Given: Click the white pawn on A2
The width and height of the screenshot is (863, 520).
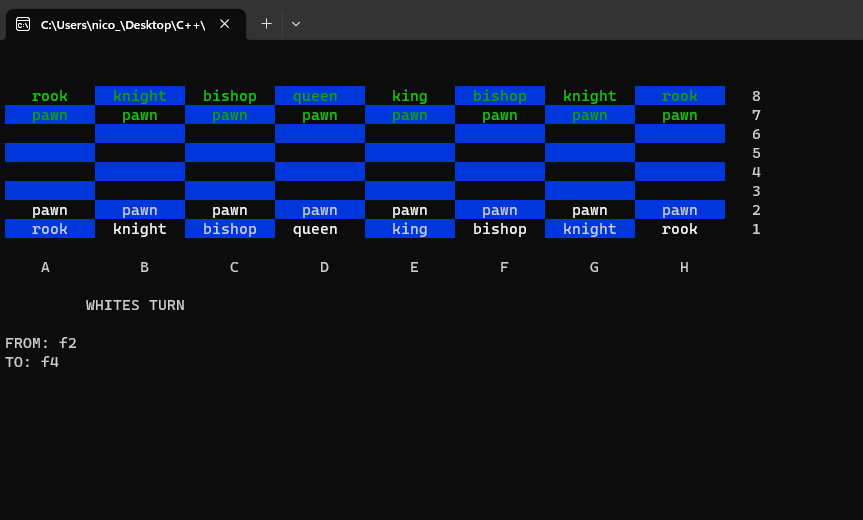Looking at the screenshot, I should pyautogui.click(x=50, y=211).
